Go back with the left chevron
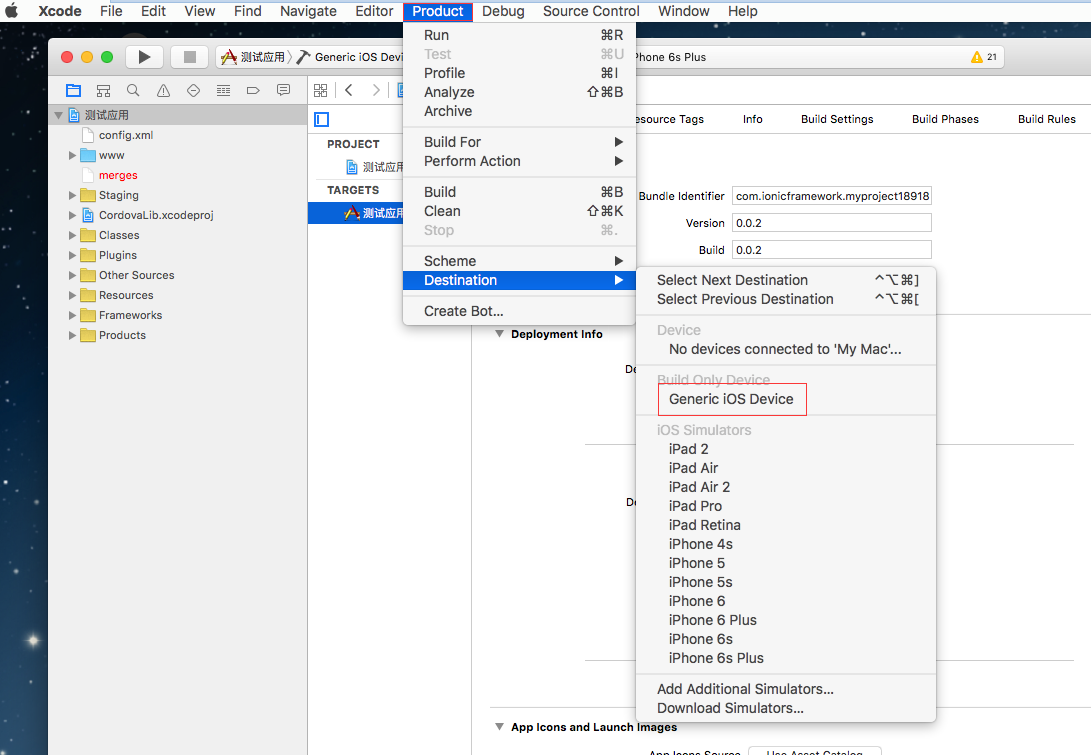The width and height of the screenshot is (1091, 755). pos(349,90)
